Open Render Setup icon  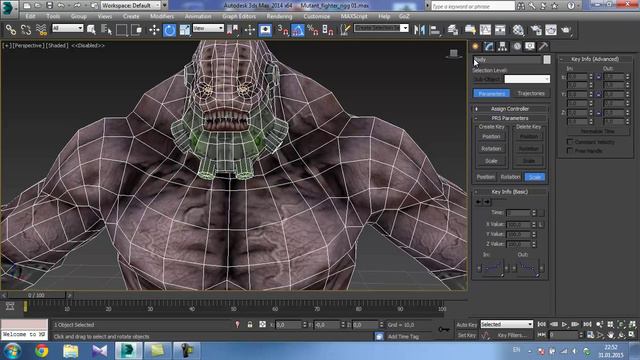pyautogui.click(x=536, y=30)
